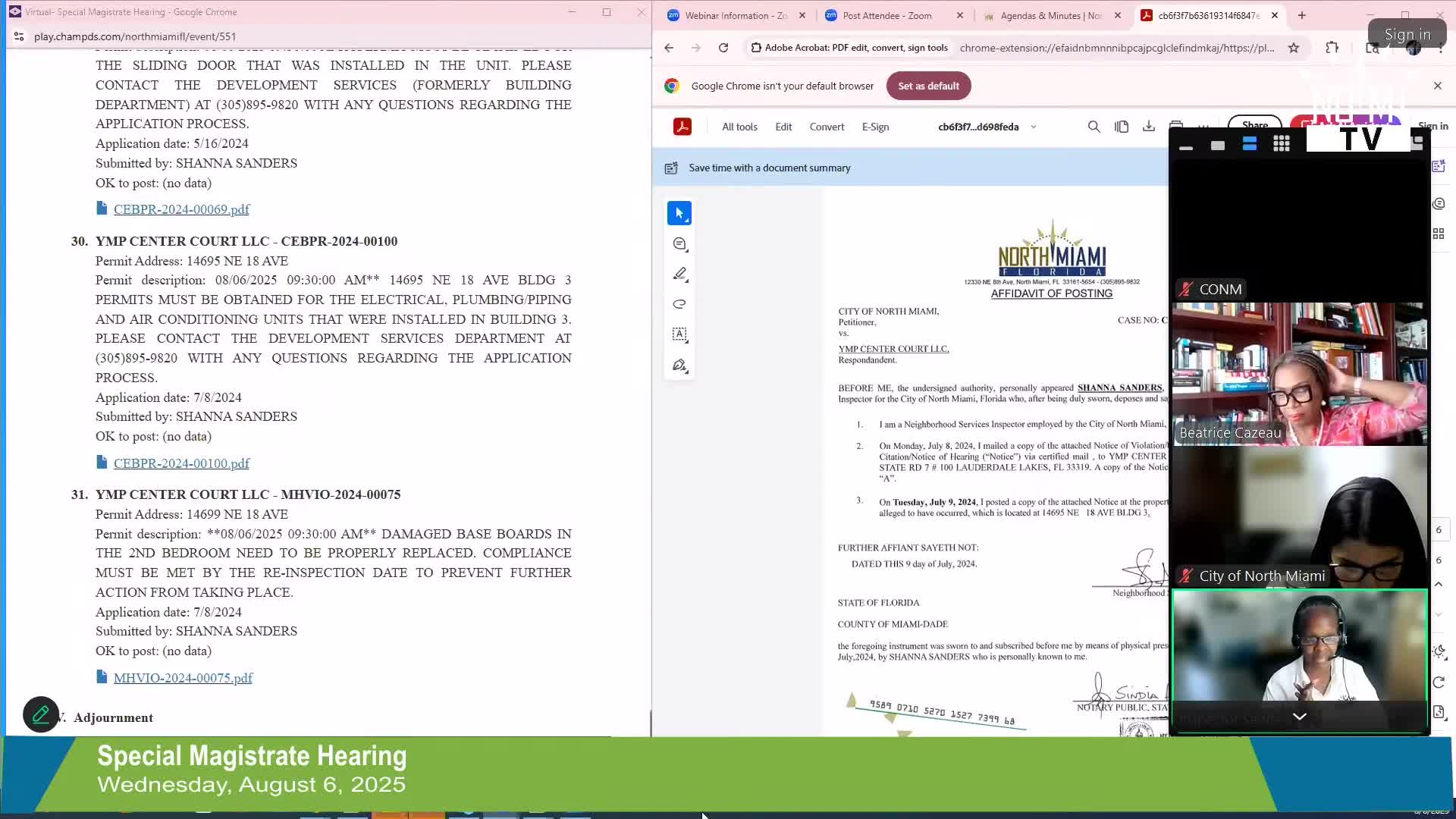The image size is (1456, 819).
Task: Switch Zoom panel to single speaker view
Action: (1218, 146)
